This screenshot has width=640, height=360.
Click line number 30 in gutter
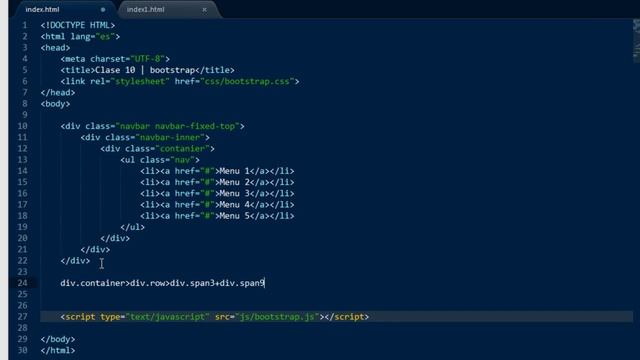(x=22, y=350)
